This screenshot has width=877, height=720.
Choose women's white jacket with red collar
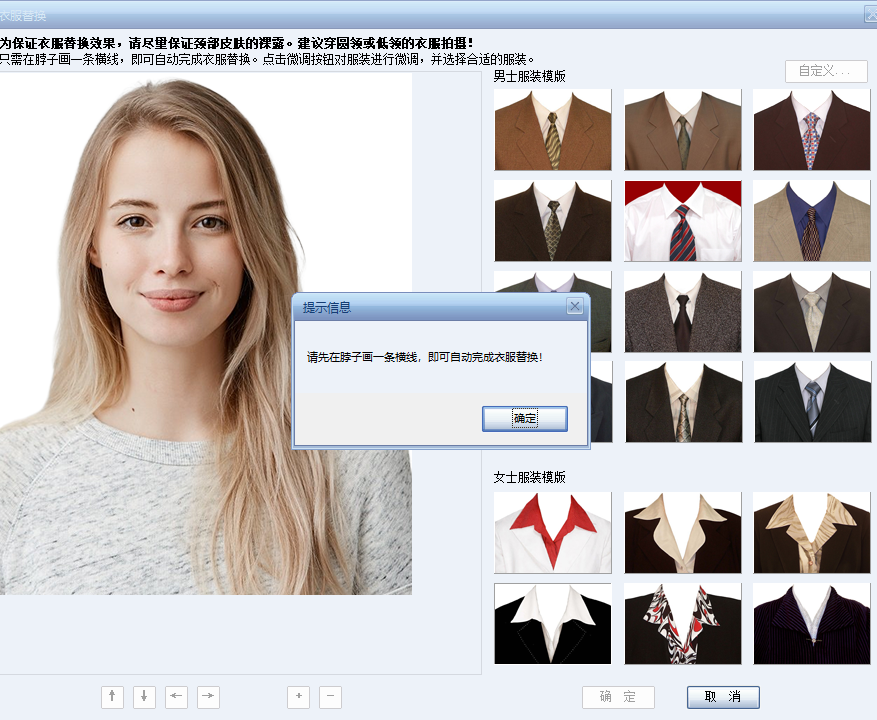click(x=553, y=533)
